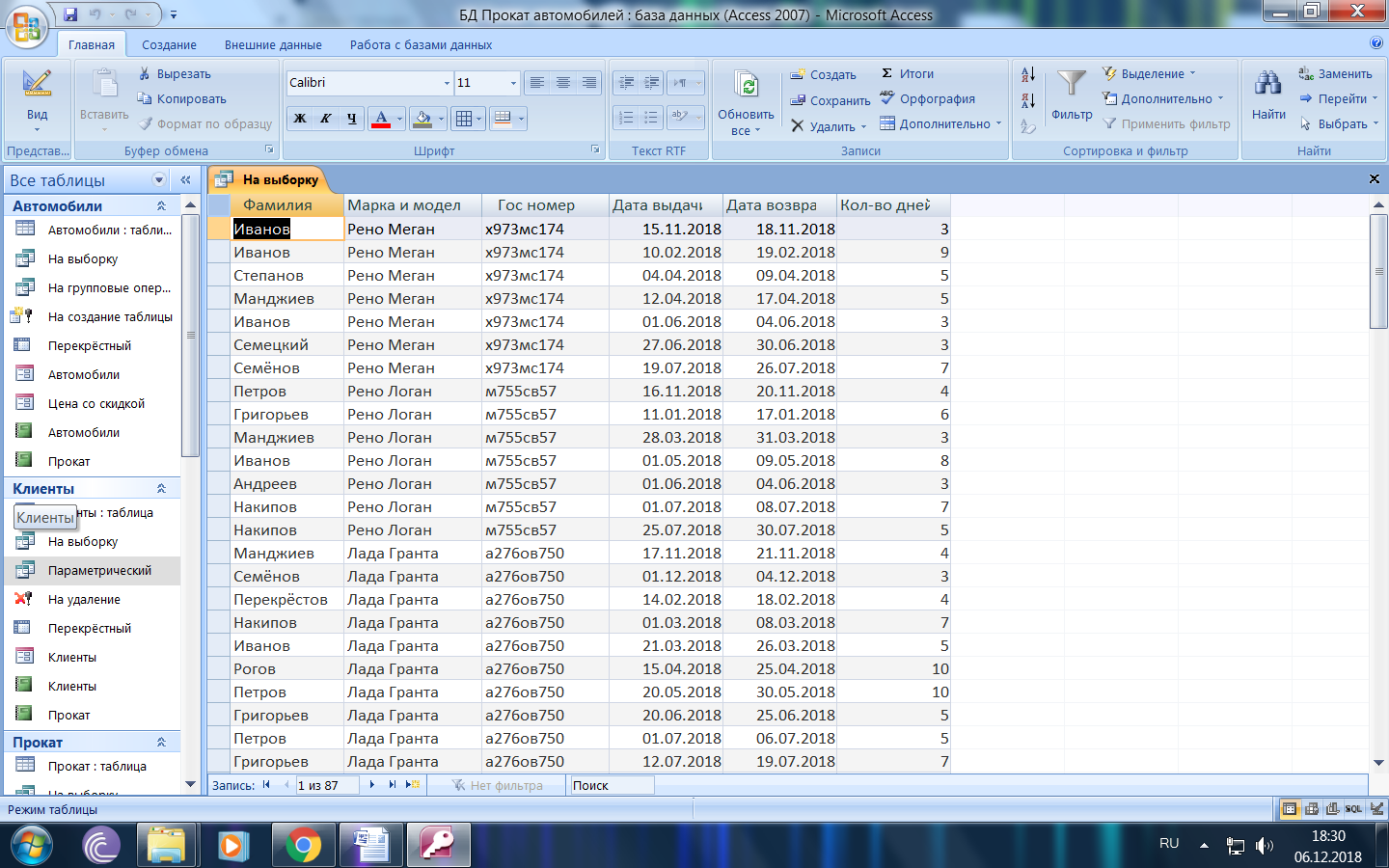Open Records Дополнительно dropdown
Viewport: 1389px width, 868px height.
pyautogui.click(x=940, y=123)
